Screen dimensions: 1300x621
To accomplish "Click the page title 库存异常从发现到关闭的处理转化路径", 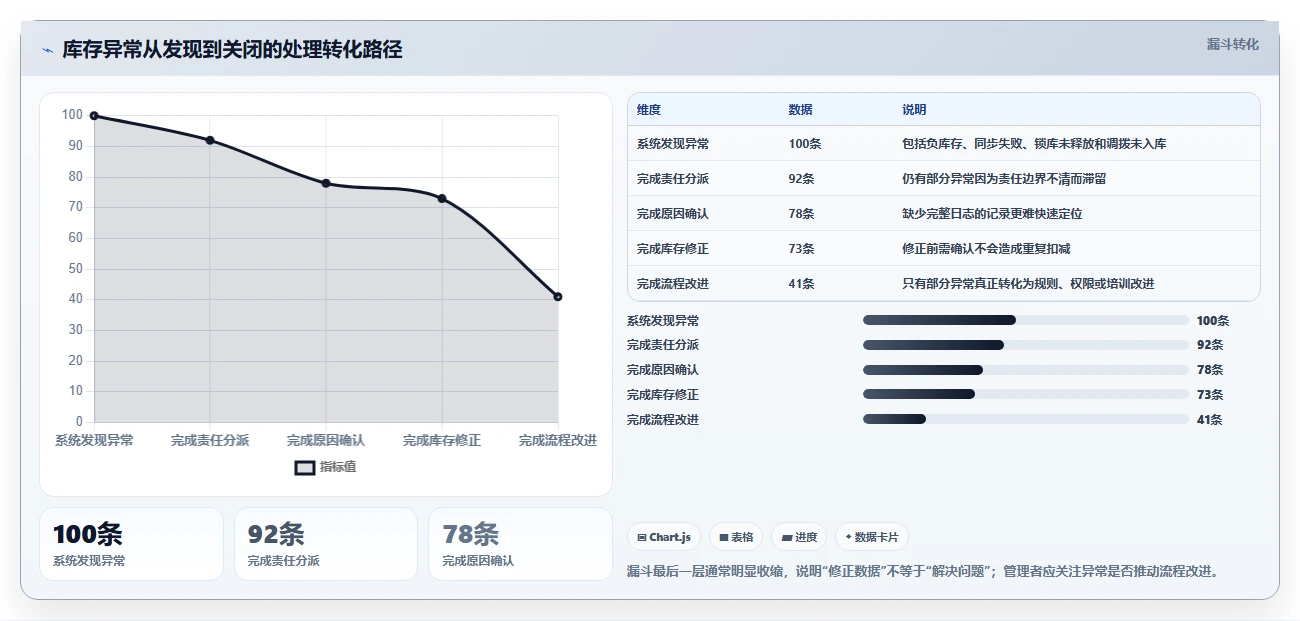I will (232, 50).
